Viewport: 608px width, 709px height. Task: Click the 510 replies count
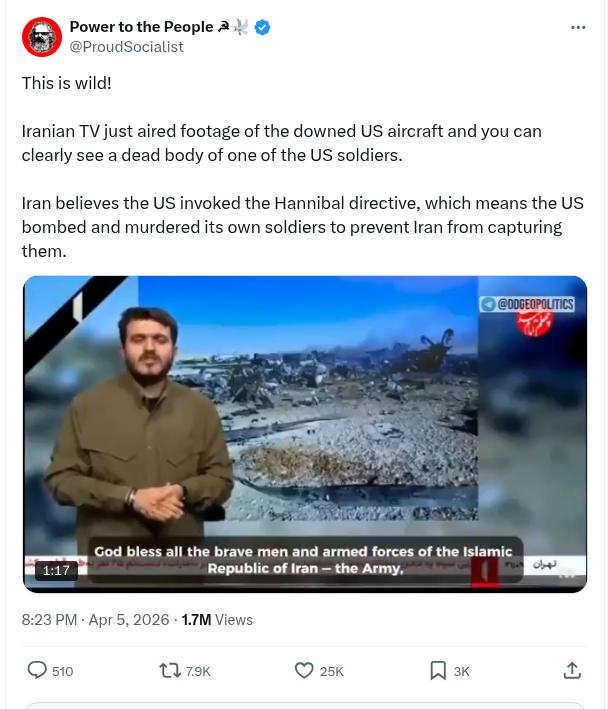click(62, 671)
